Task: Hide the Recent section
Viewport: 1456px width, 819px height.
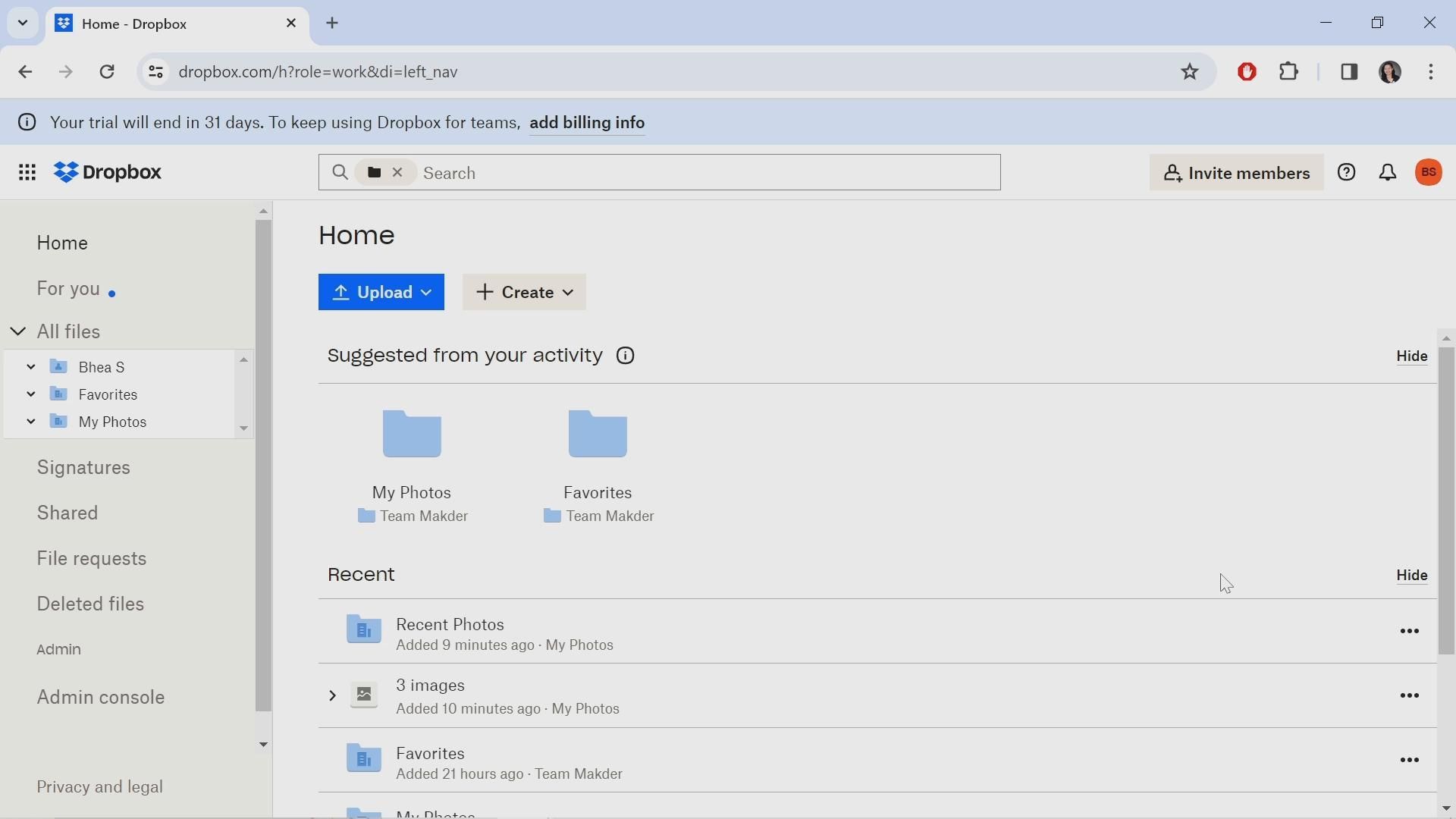Action: pos(1412,576)
